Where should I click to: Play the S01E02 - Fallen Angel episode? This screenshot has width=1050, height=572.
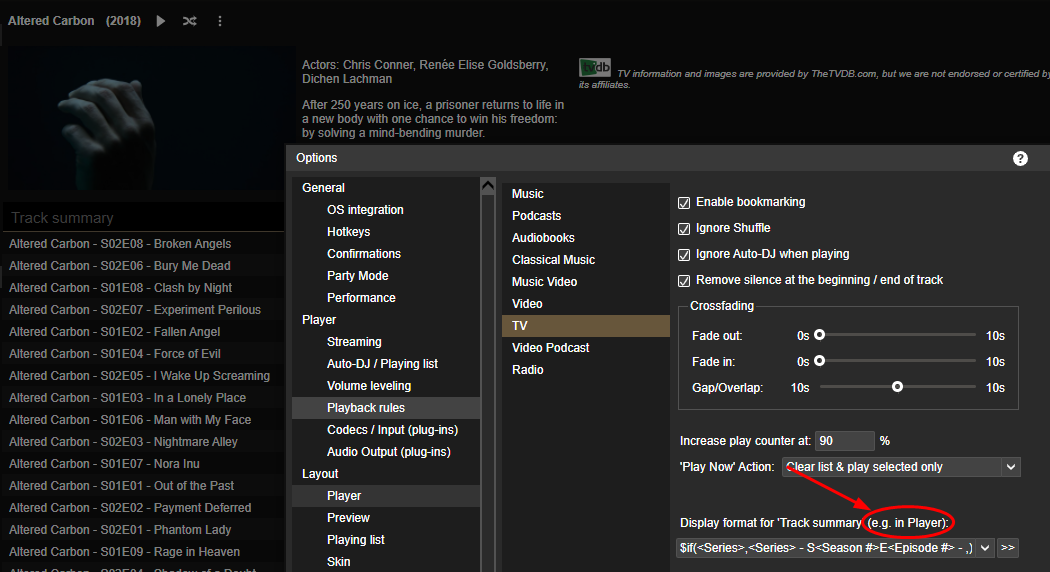pyautogui.click(x=115, y=332)
